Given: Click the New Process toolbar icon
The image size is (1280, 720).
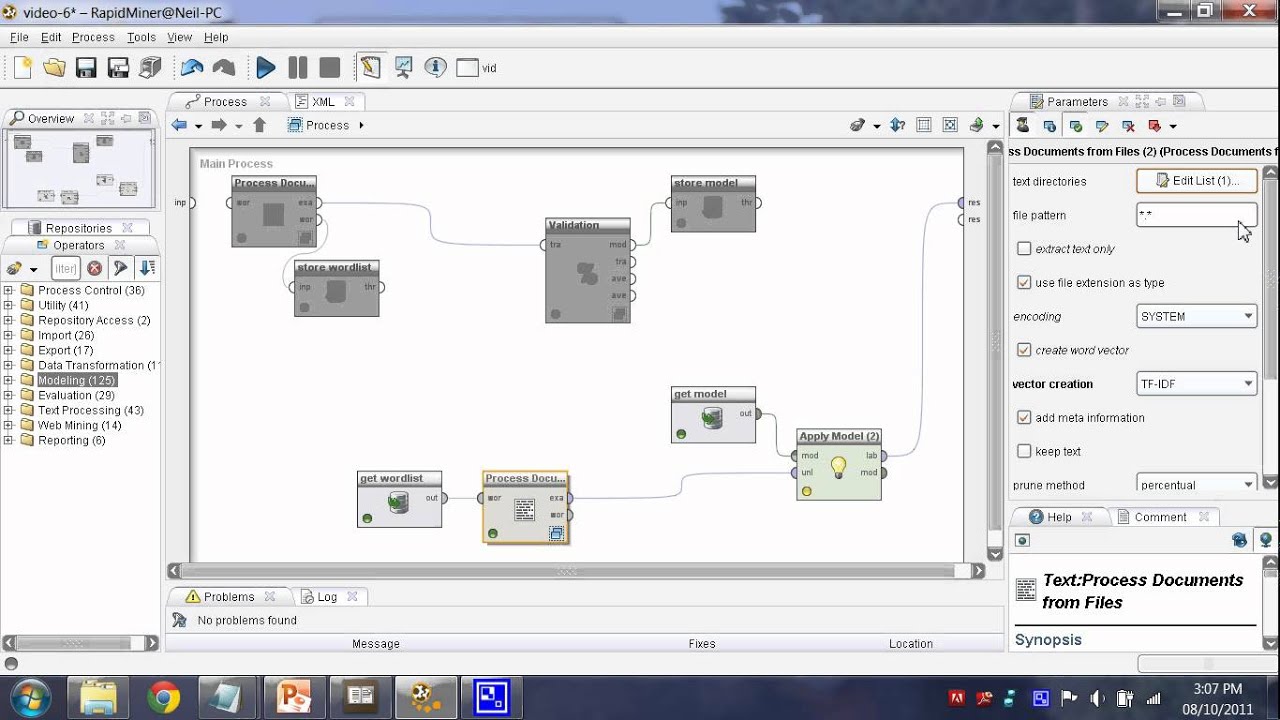Looking at the screenshot, I should (x=23, y=68).
